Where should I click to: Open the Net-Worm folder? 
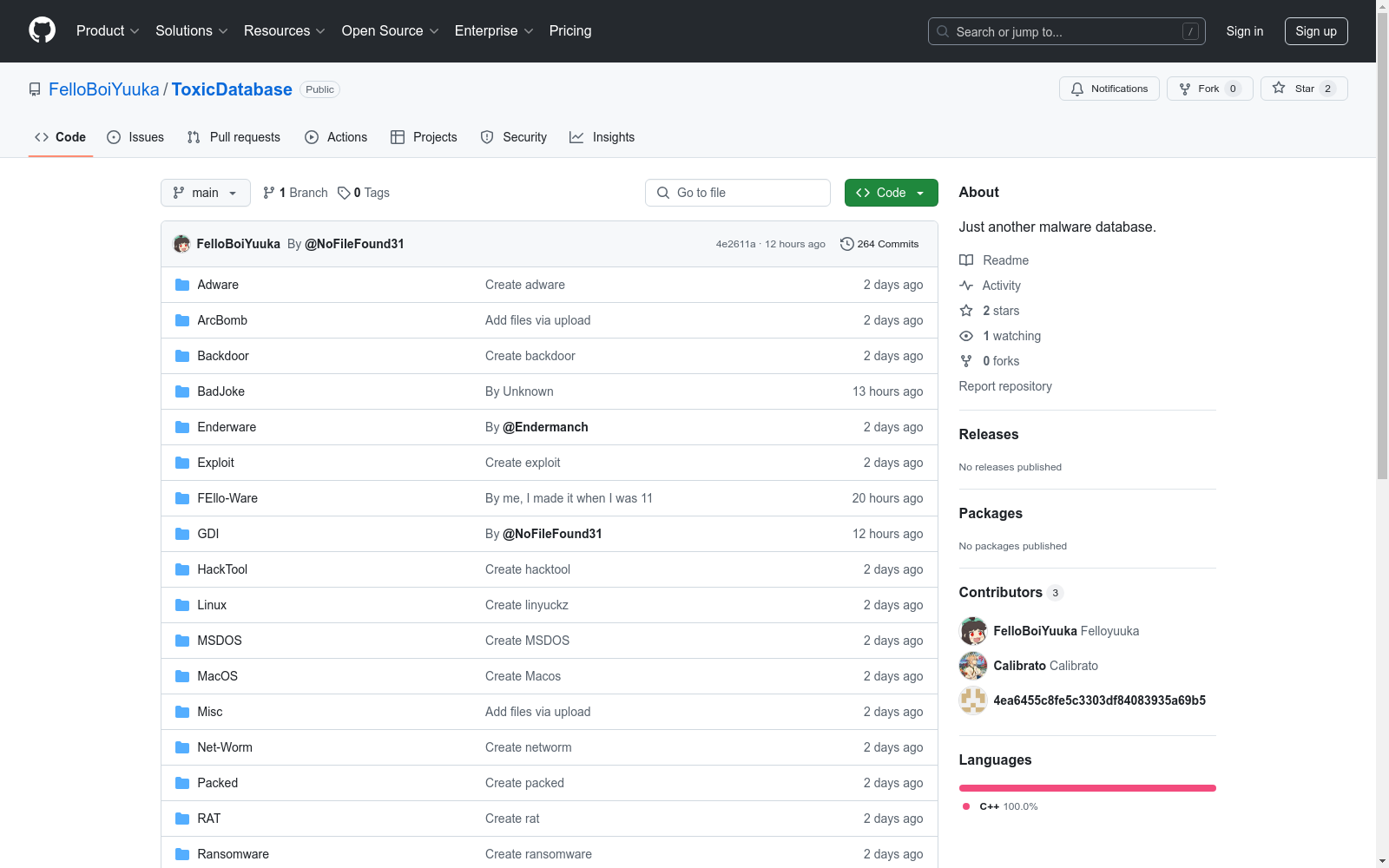click(x=225, y=747)
